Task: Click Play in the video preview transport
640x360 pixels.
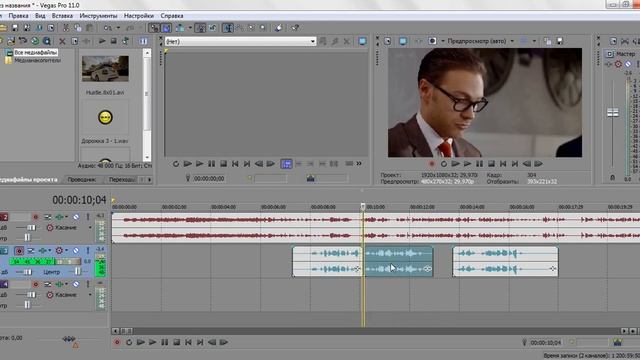Action: coord(467,164)
